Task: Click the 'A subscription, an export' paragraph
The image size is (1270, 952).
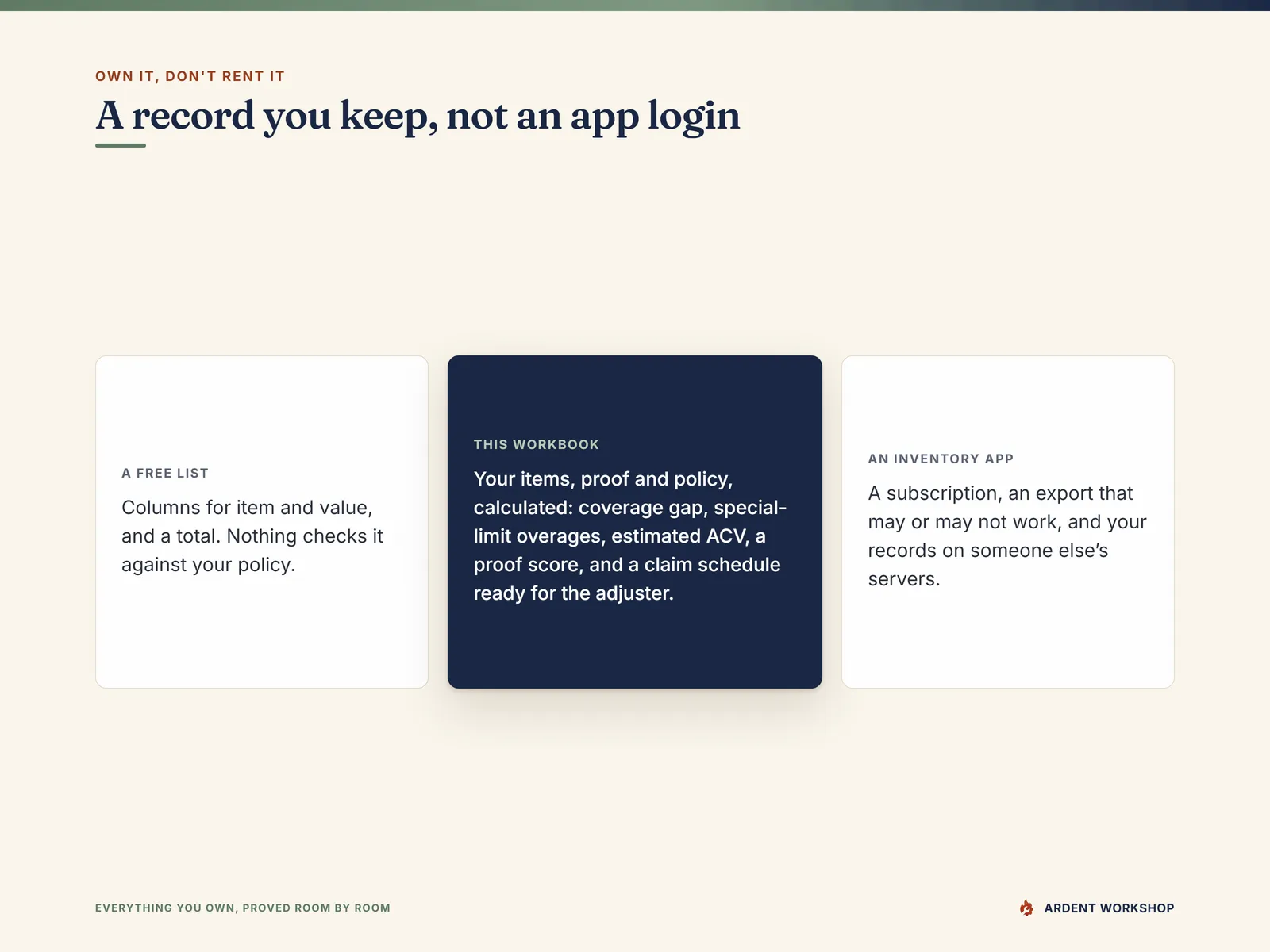Action: [x=1007, y=536]
